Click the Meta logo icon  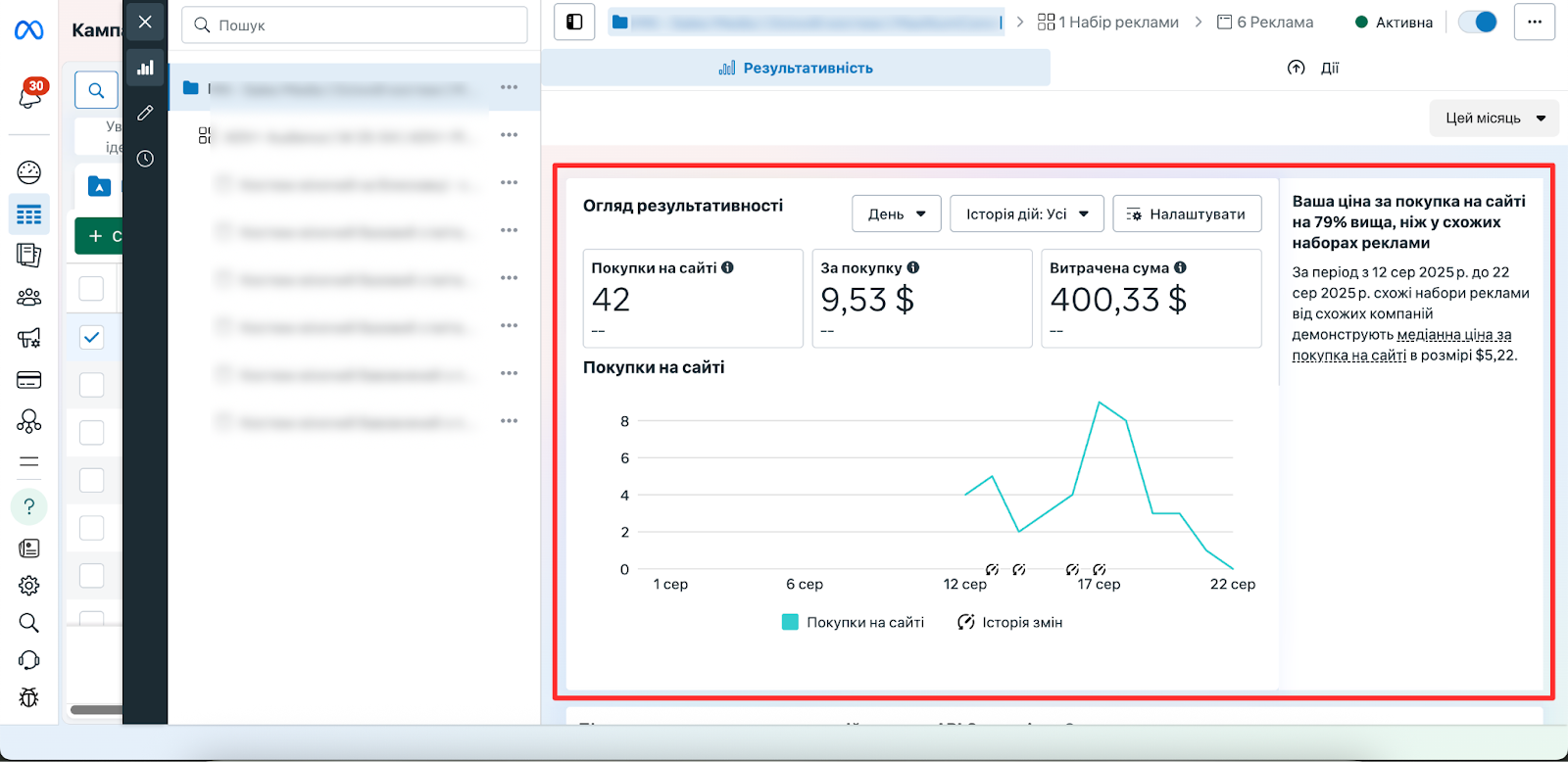(x=28, y=31)
